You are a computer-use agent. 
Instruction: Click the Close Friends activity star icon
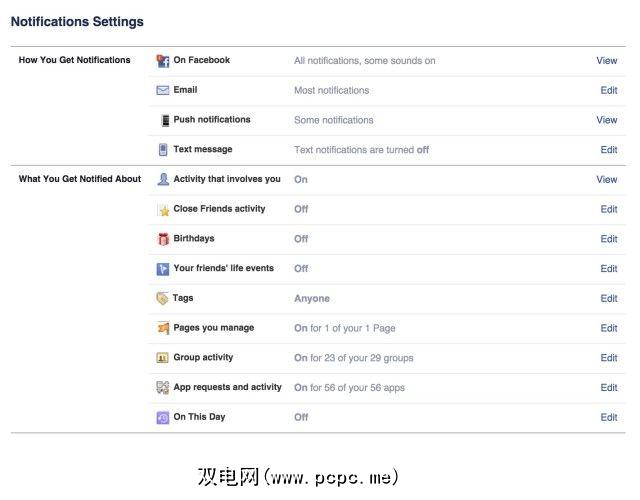click(x=163, y=210)
